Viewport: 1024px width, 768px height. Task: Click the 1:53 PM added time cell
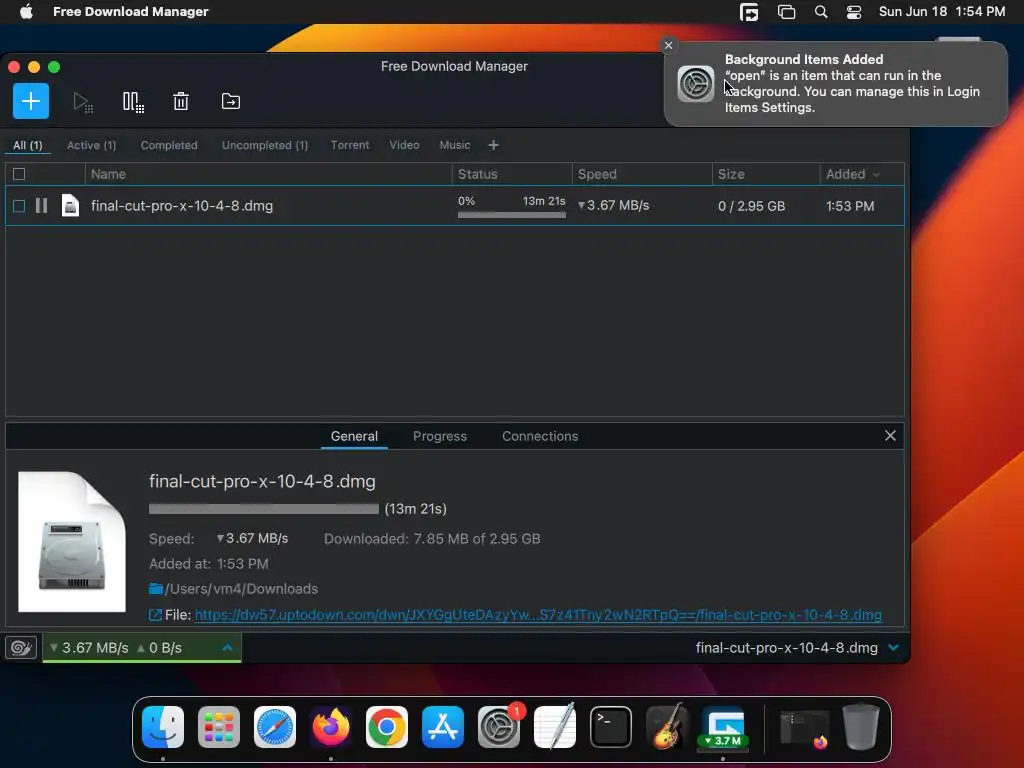[850, 206]
